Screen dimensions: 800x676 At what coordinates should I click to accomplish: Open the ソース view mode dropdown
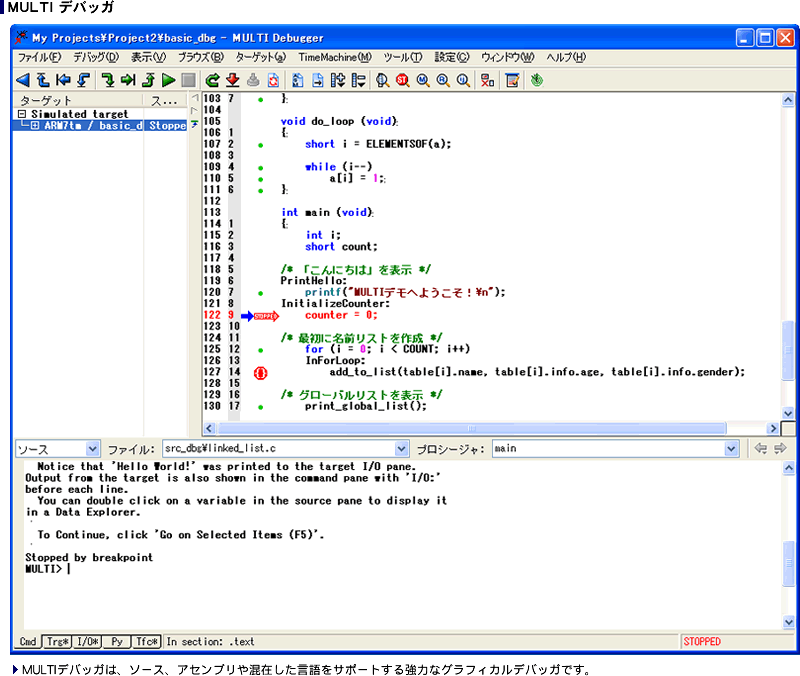[92, 449]
